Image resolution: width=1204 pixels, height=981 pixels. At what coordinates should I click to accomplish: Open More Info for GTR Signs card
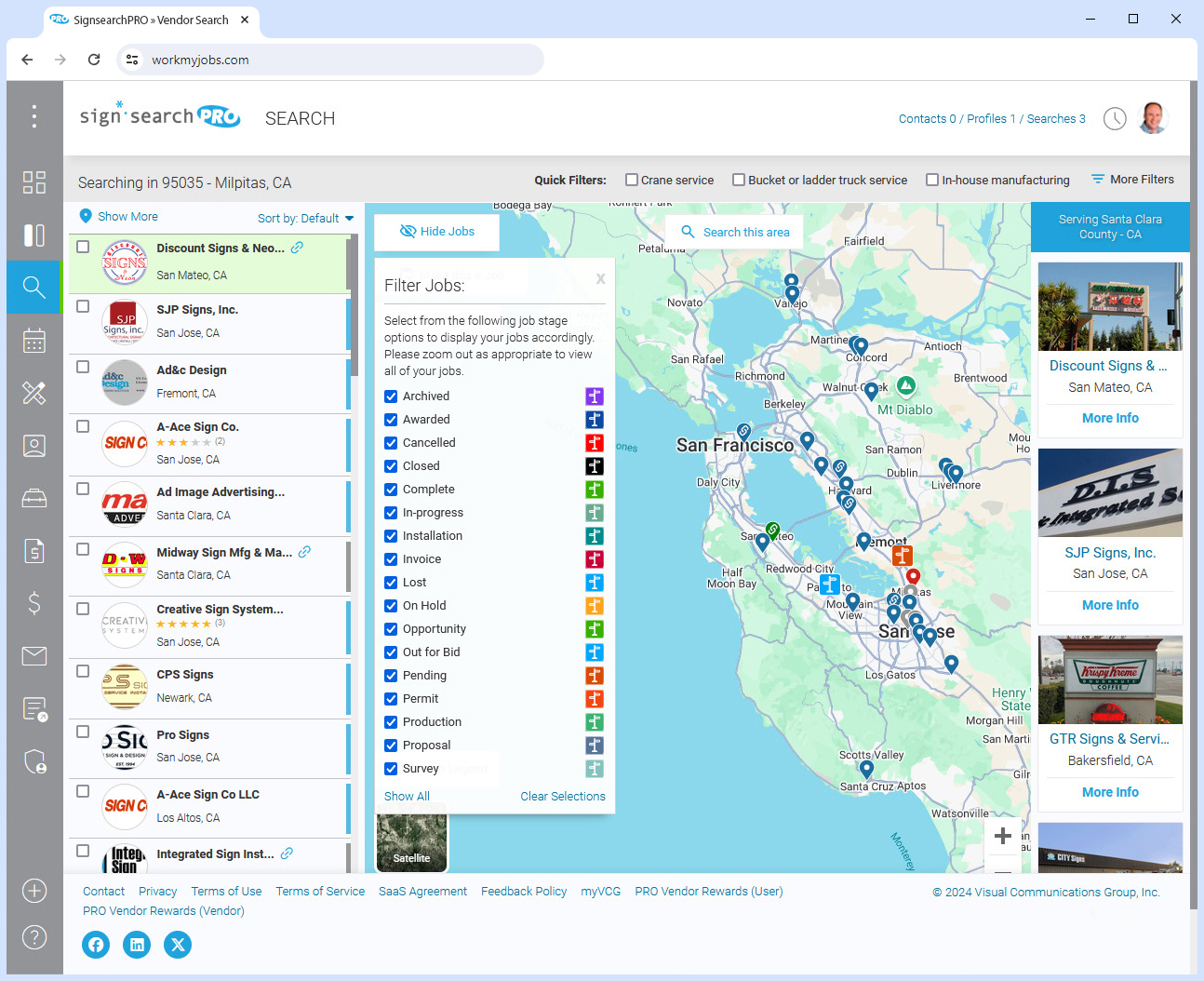coord(1110,792)
